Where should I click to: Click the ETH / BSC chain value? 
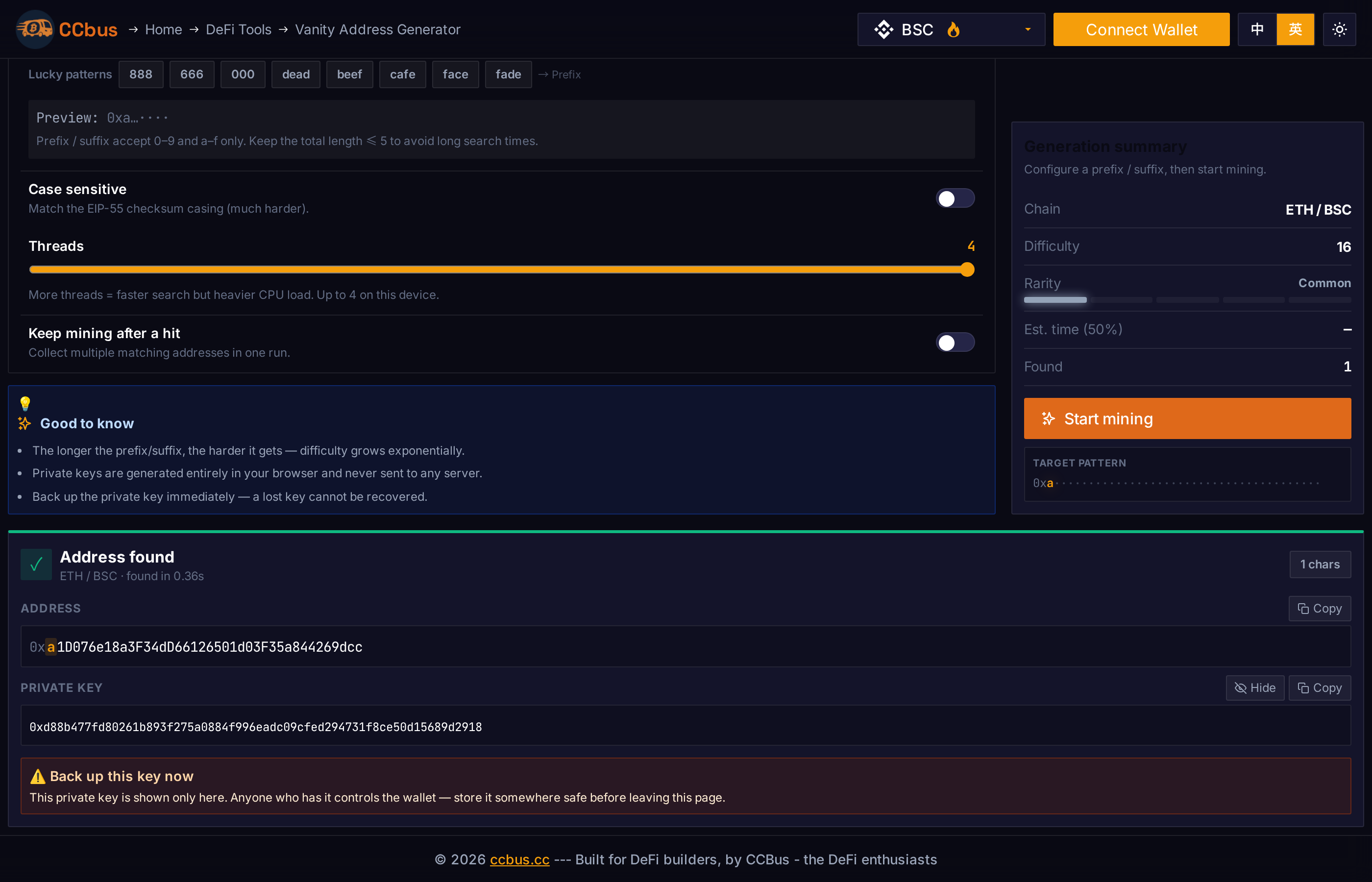(1318, 210)
